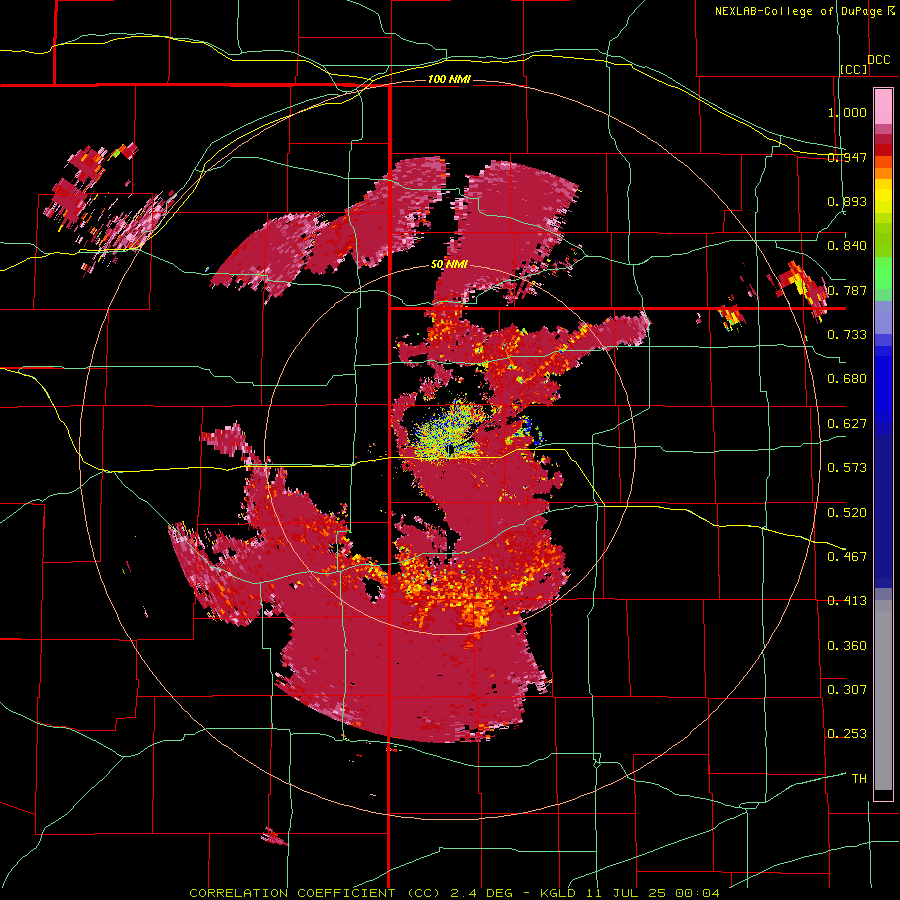The width and height of the screenshot is (900, 900).
Task: Click the 0.520 color scale value
Action: coord(847,513)
